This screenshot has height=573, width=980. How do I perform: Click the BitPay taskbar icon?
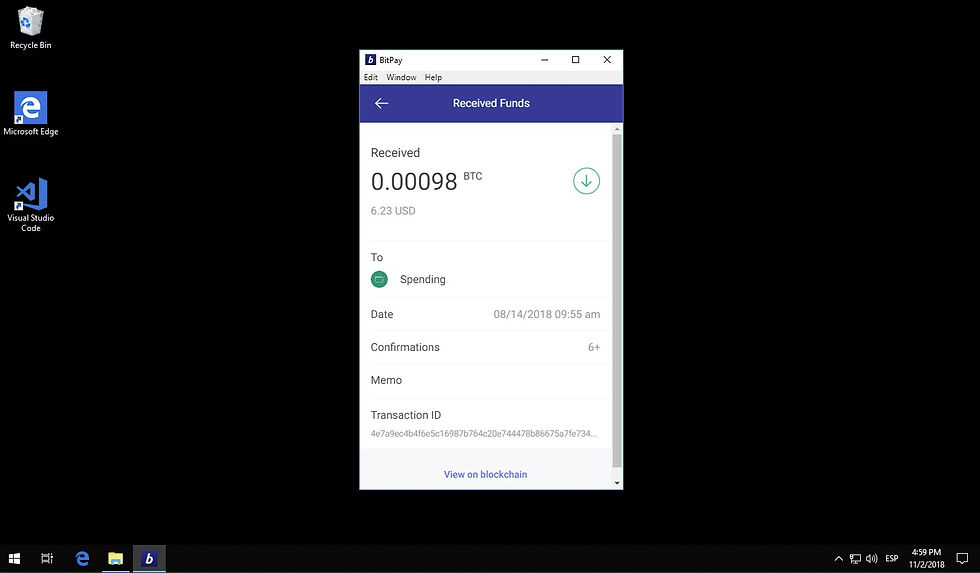[x=149, y=558]
